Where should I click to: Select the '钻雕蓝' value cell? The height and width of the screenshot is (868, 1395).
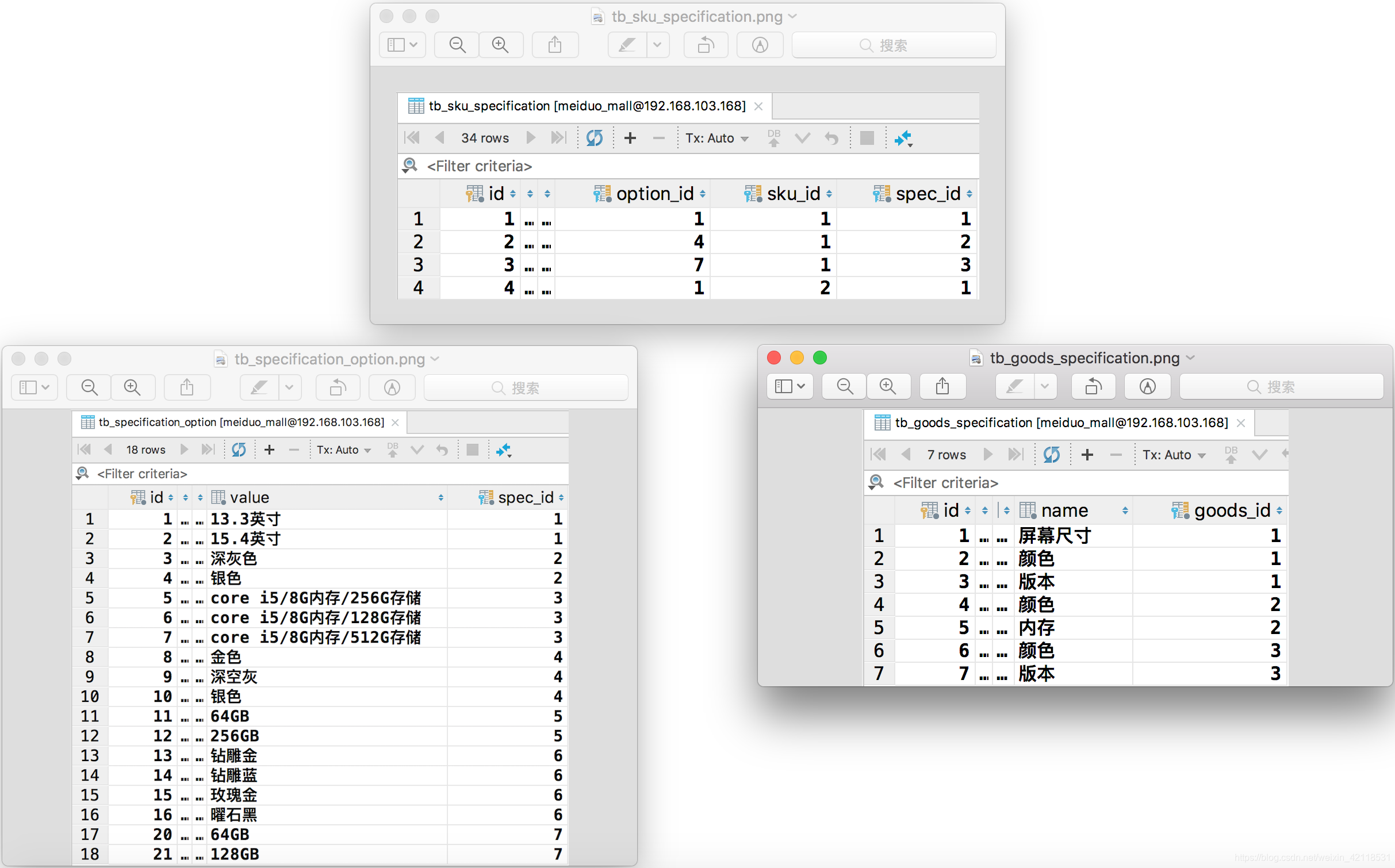[x=328, y=775]
